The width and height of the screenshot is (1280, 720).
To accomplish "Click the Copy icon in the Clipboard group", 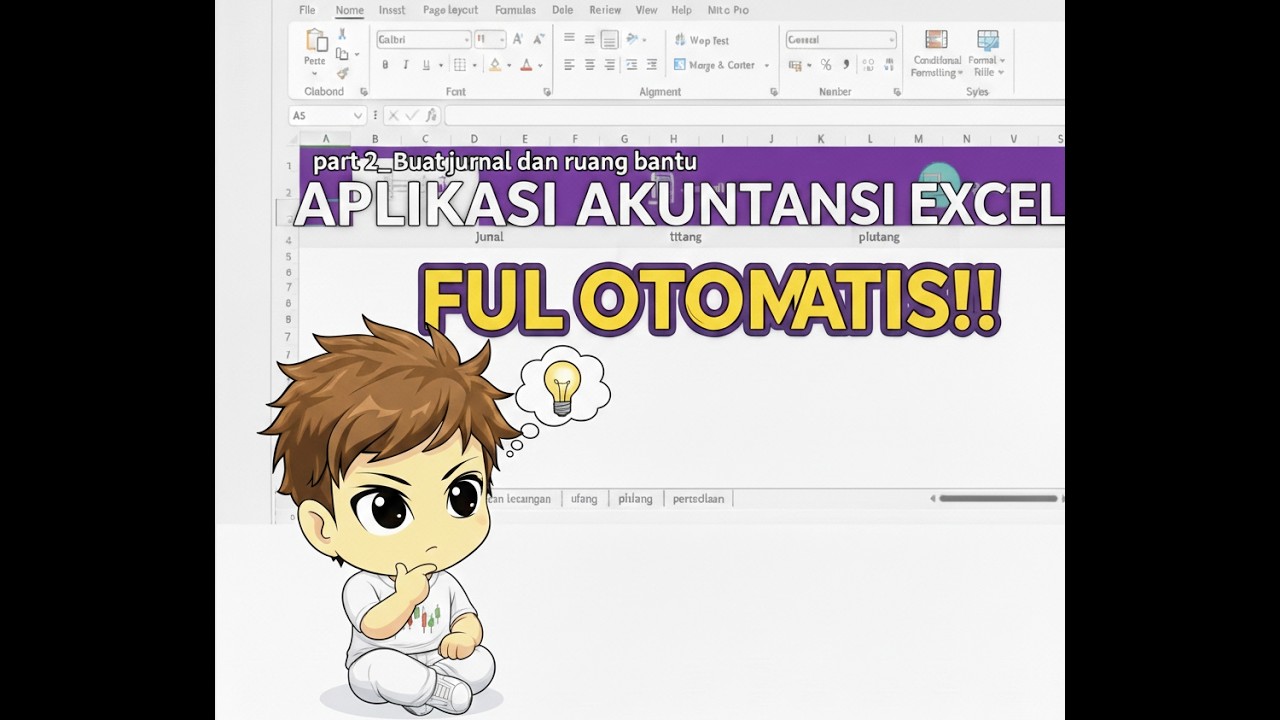I will (343, 54).
